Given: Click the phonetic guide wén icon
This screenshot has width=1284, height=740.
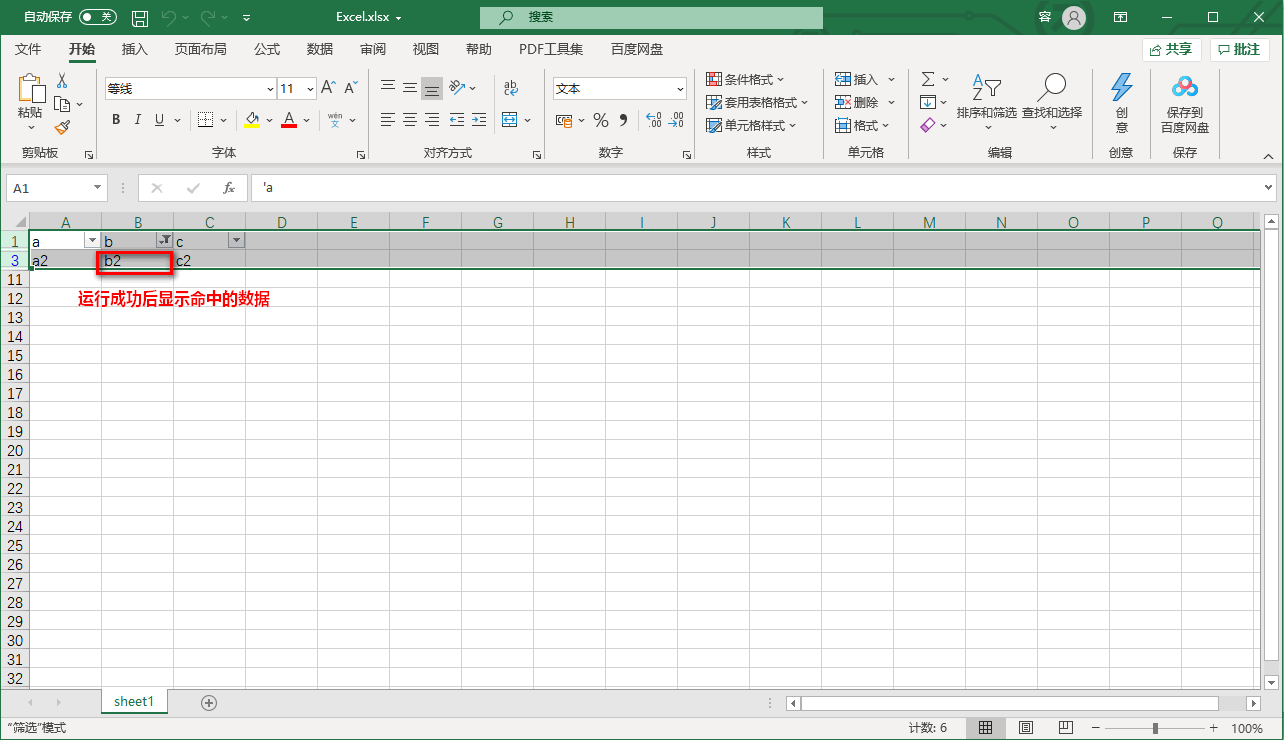Looking at the screenshot, I should click(x=335, y=120).
